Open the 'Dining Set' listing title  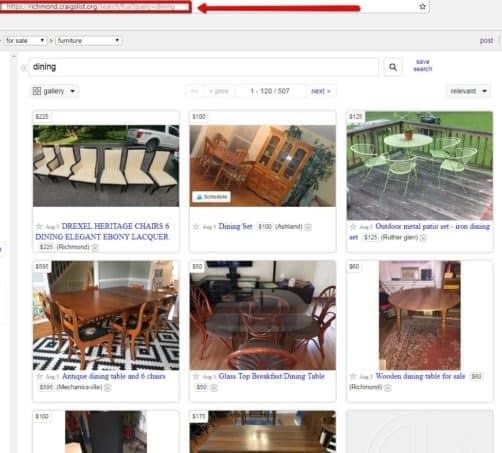(x=235, y=226)
